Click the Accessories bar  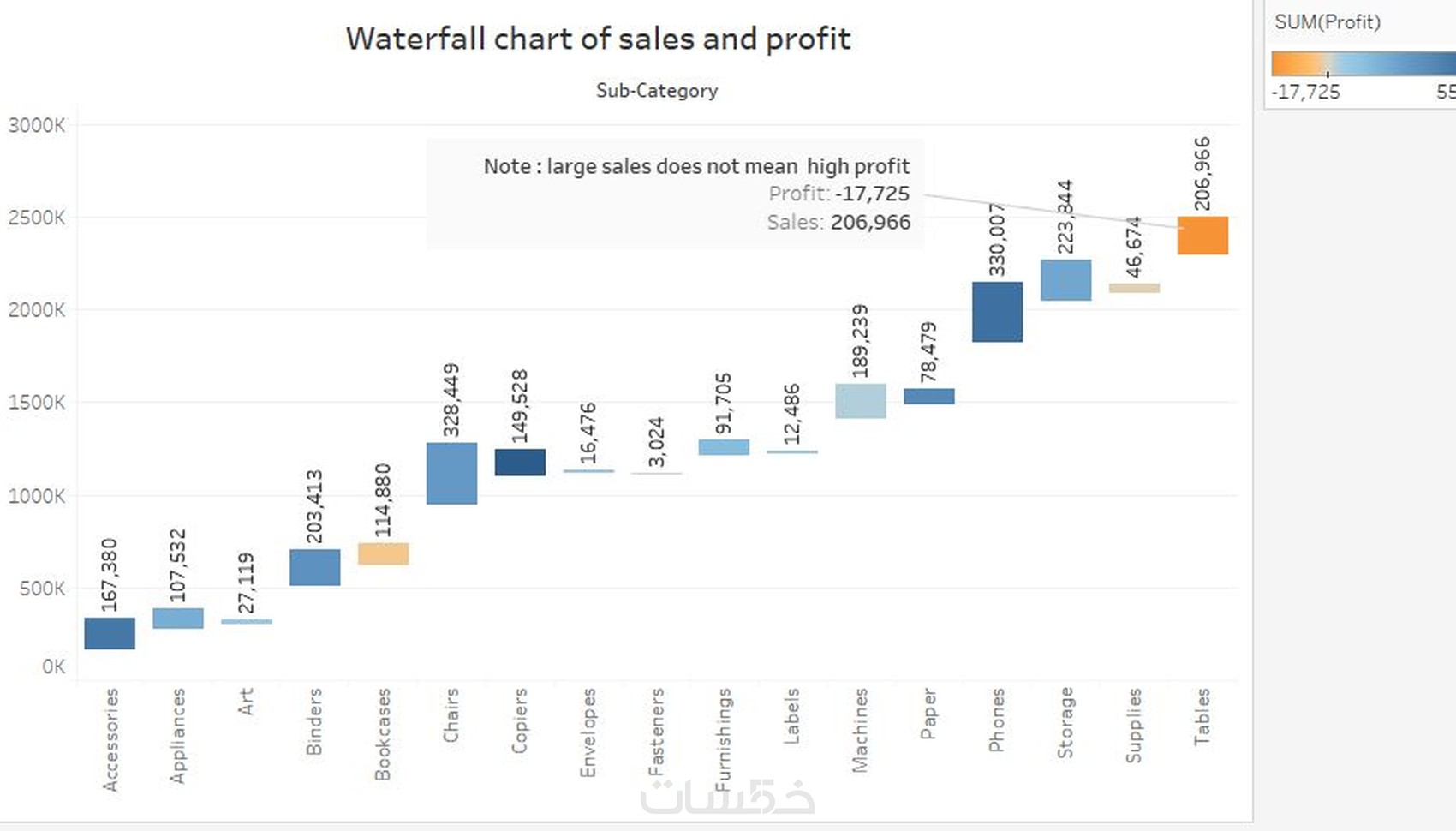[x=110, y=633]
